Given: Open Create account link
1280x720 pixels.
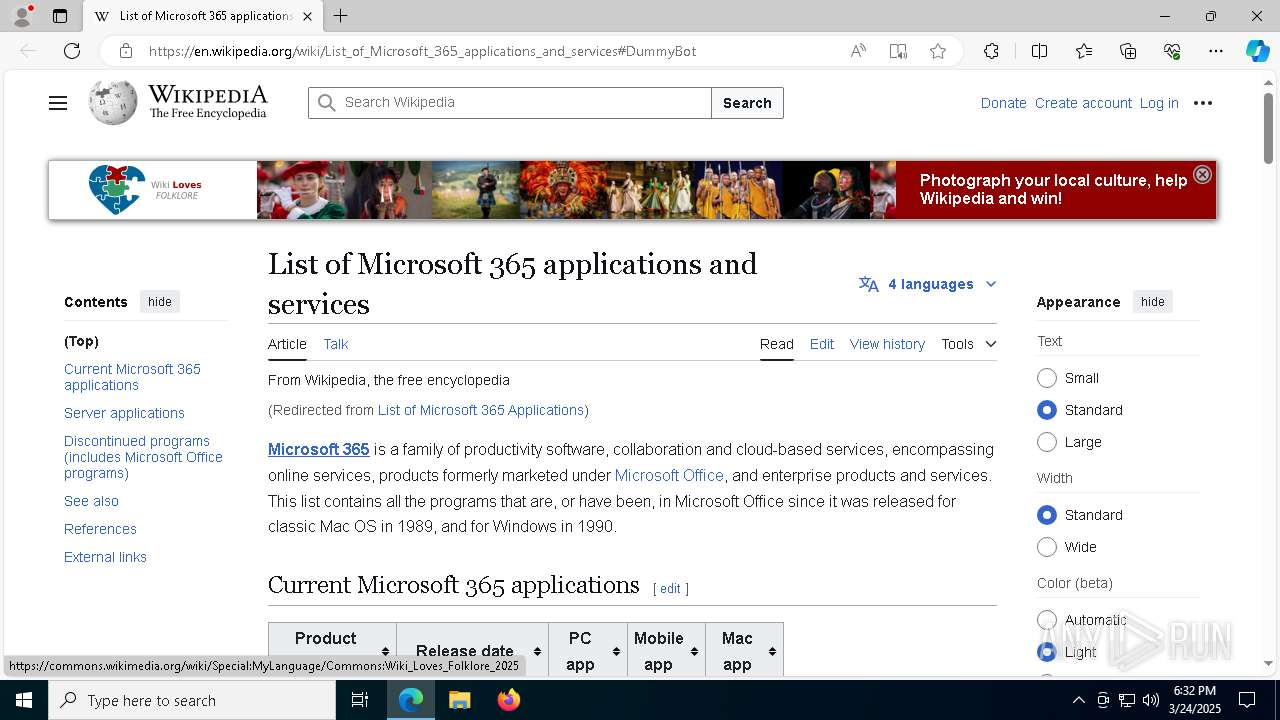Looking at the screenshot, I should point(1083,103).
